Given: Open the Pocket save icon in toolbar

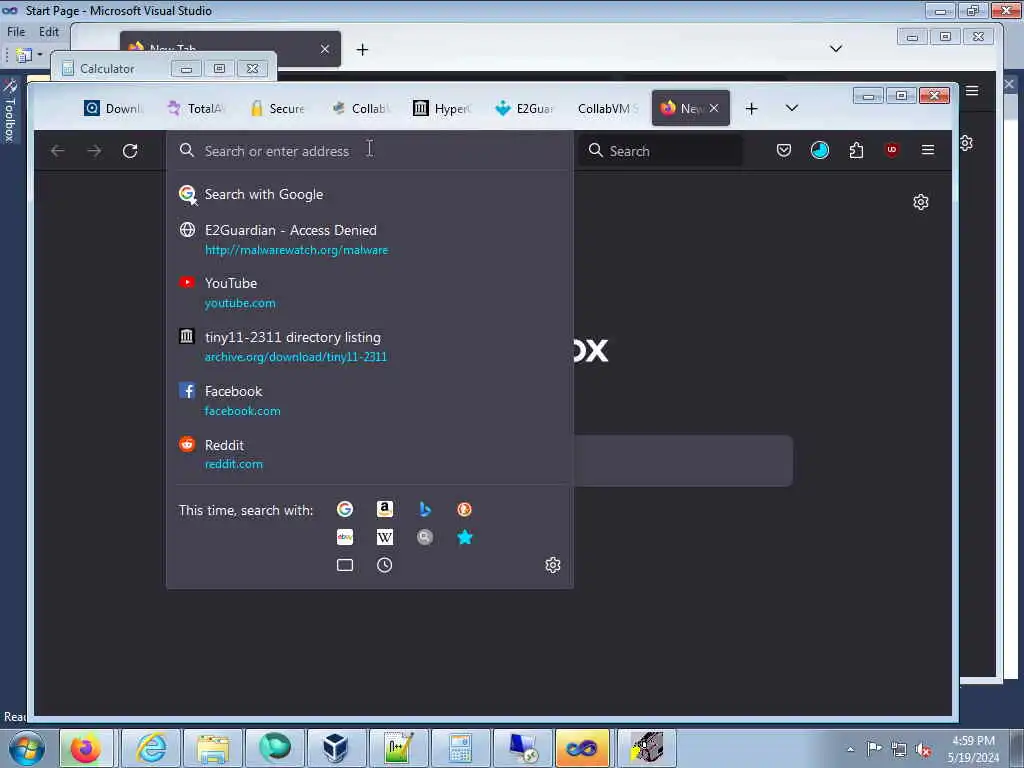Looking at the screenshot, I should pos(784,150).
